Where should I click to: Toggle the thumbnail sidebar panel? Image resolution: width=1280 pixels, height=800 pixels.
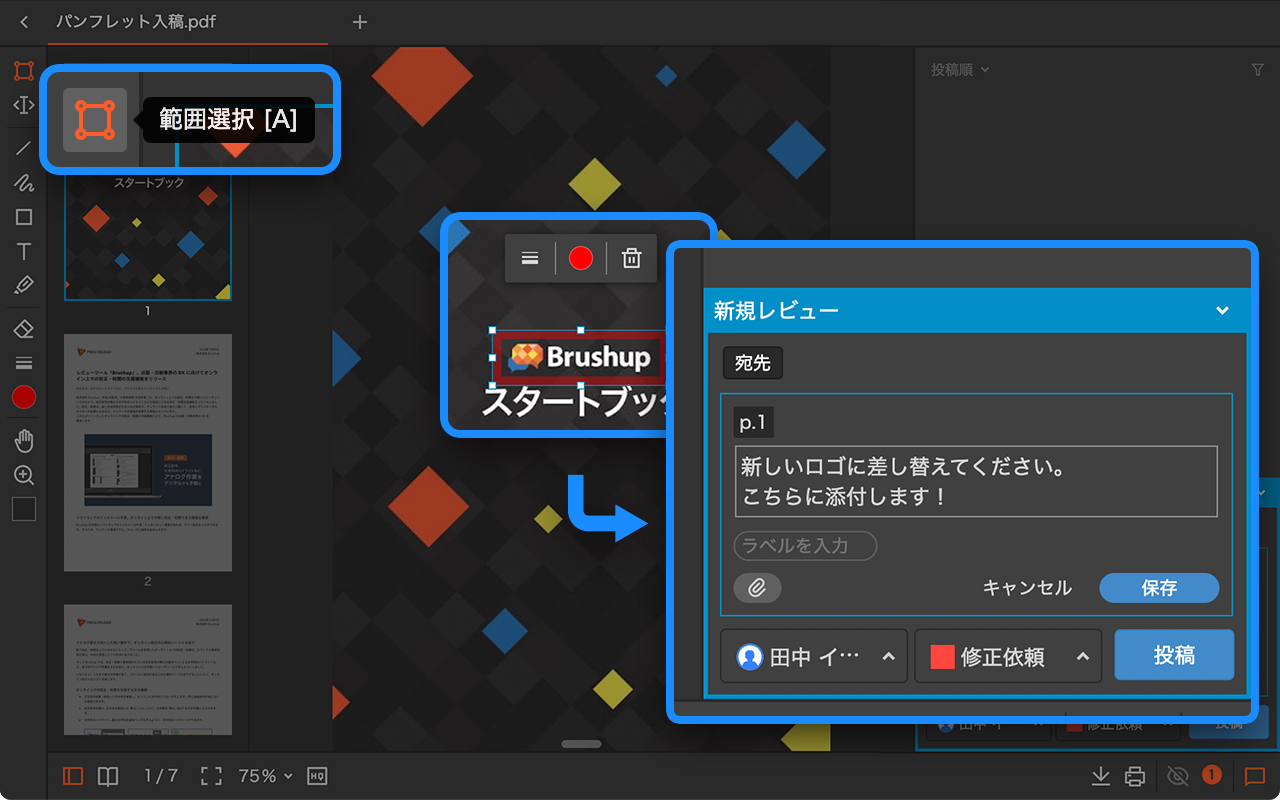pyautogui.click(x=72, y=776)
